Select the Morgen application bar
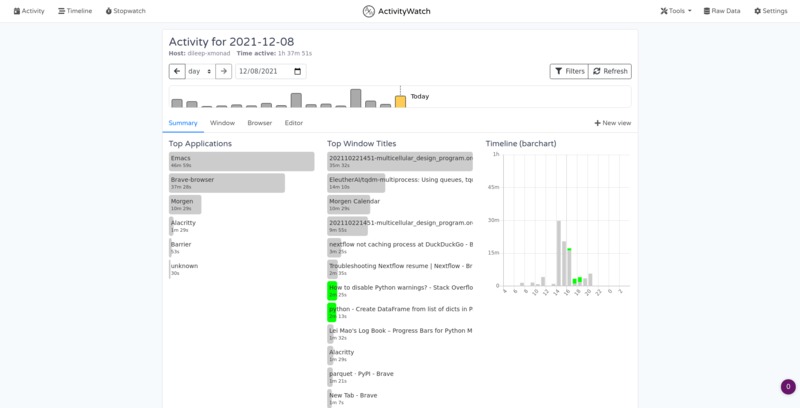The height and width of the screenshot is (408, 800). click(185, 205)
